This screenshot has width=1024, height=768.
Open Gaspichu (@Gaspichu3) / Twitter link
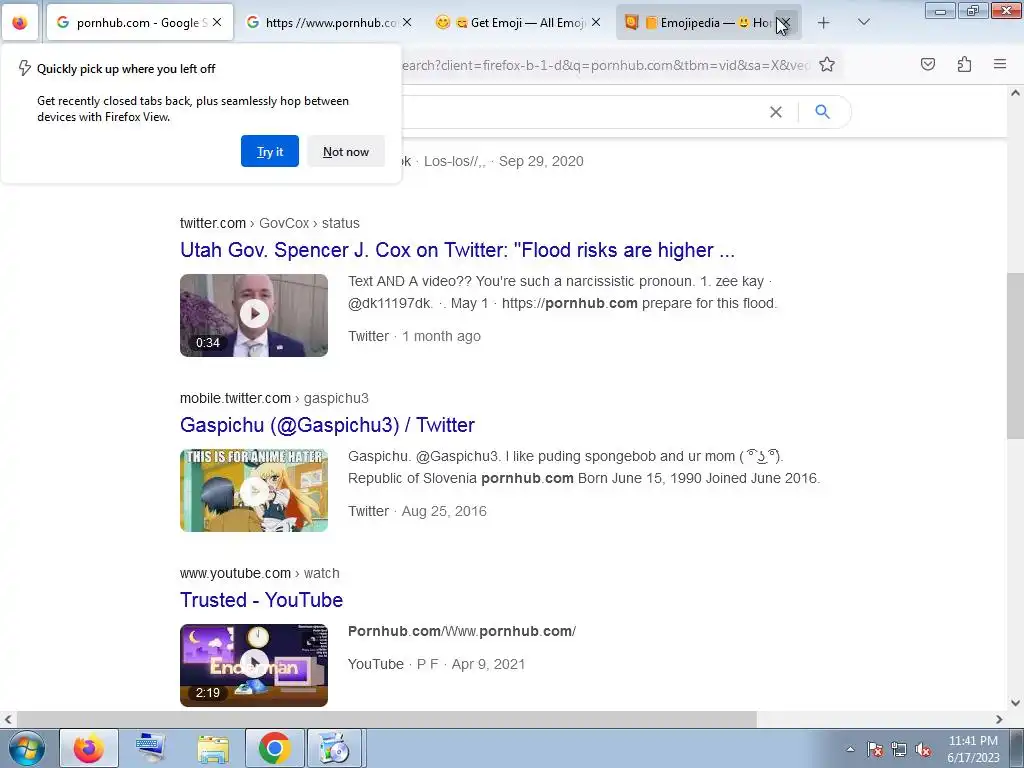point(327,425)
